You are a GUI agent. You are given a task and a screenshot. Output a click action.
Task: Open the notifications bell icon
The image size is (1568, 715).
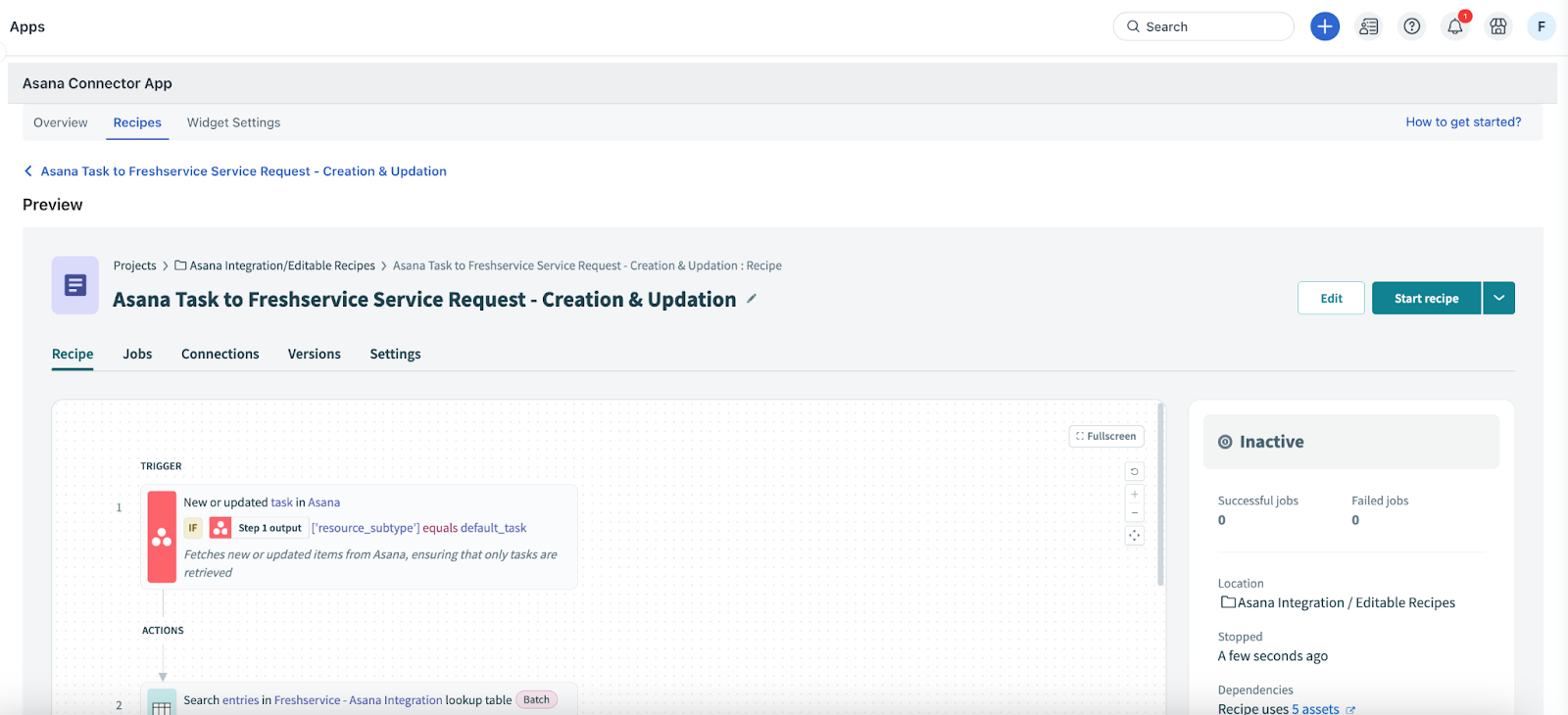click(x=1455, y=26)
